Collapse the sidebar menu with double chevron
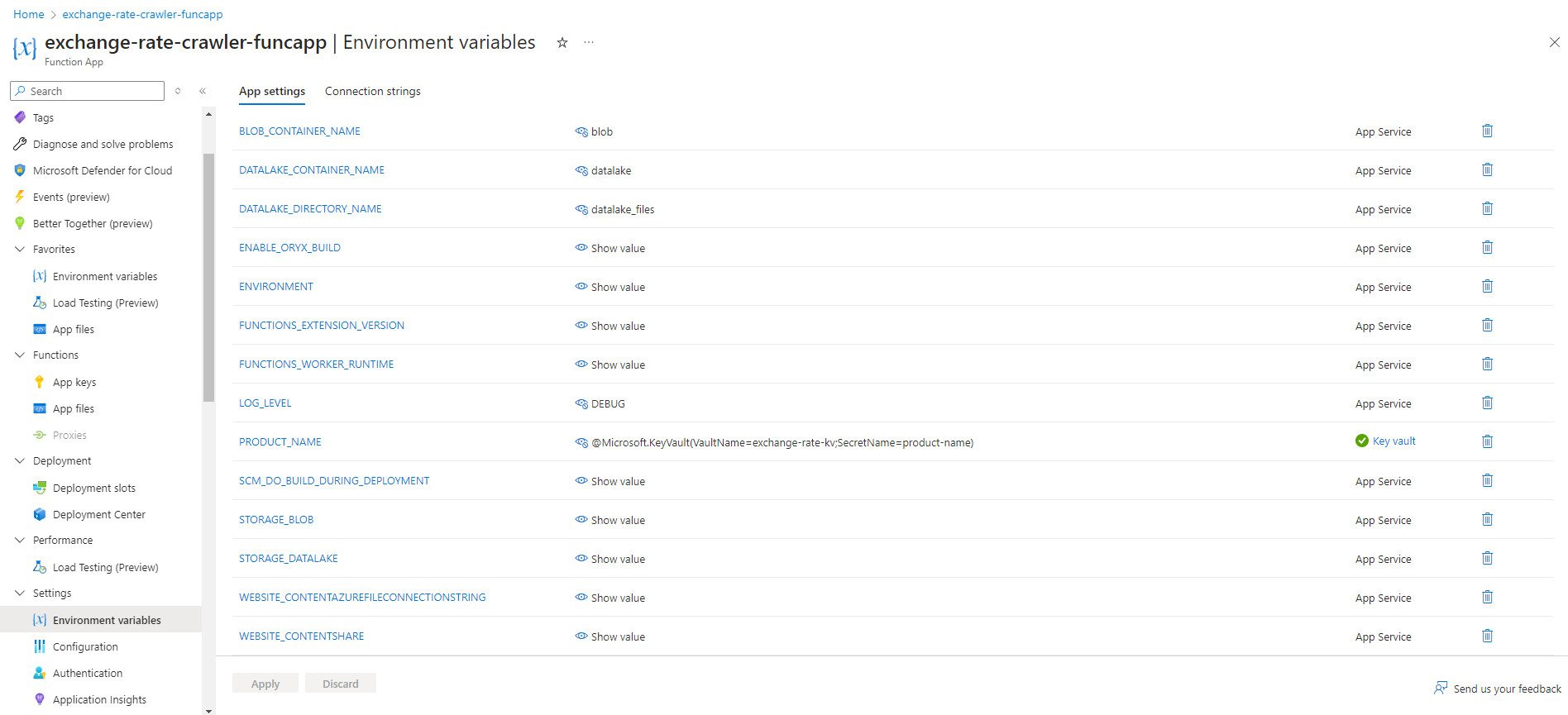The width and height of the screenshot is (1568, 715). [203, 91]
